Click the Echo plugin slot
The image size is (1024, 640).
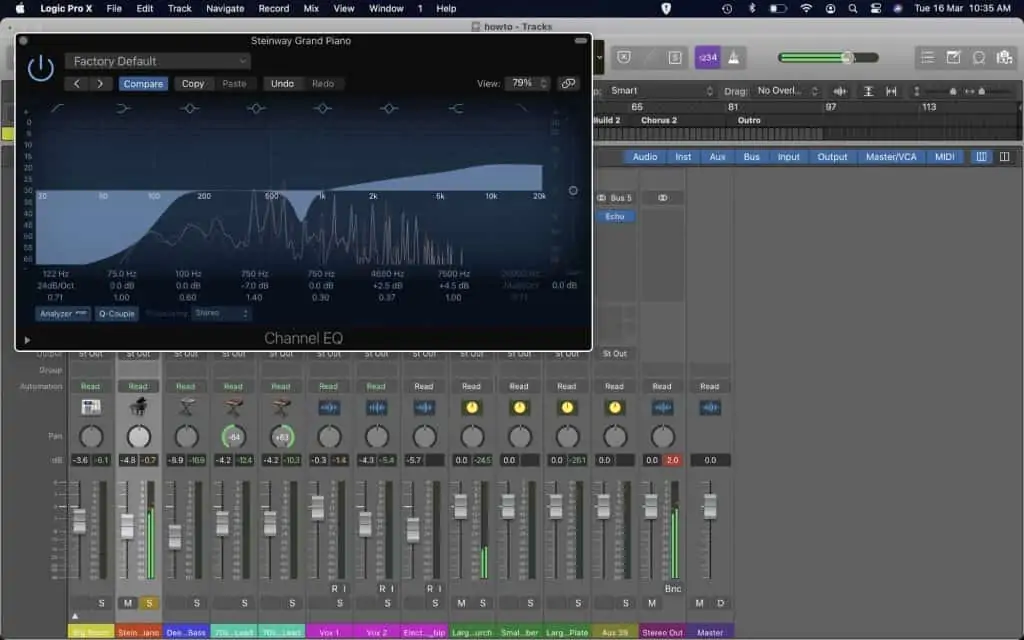615,216
